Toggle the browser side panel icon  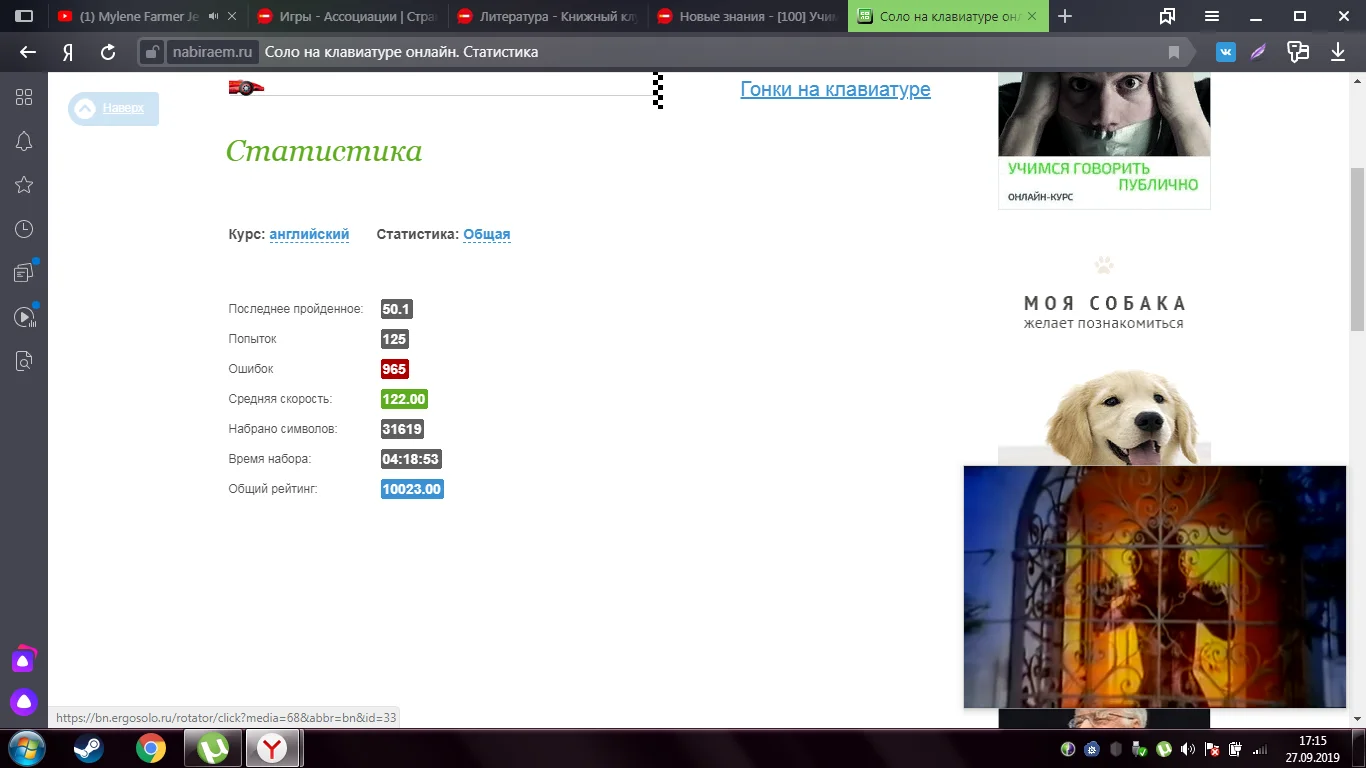point(24,16)
